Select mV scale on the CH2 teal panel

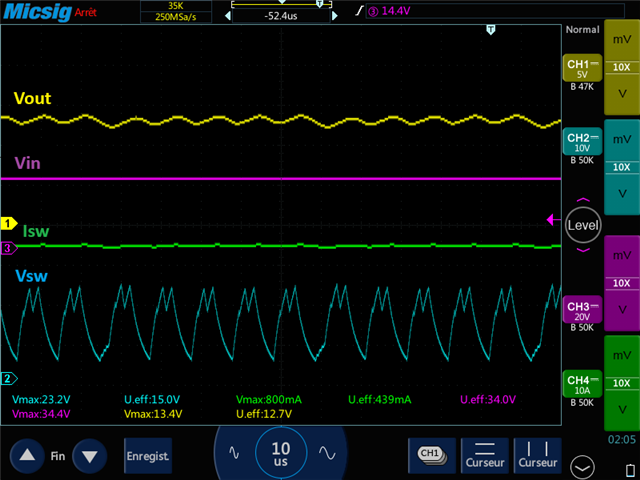point(622,140)
